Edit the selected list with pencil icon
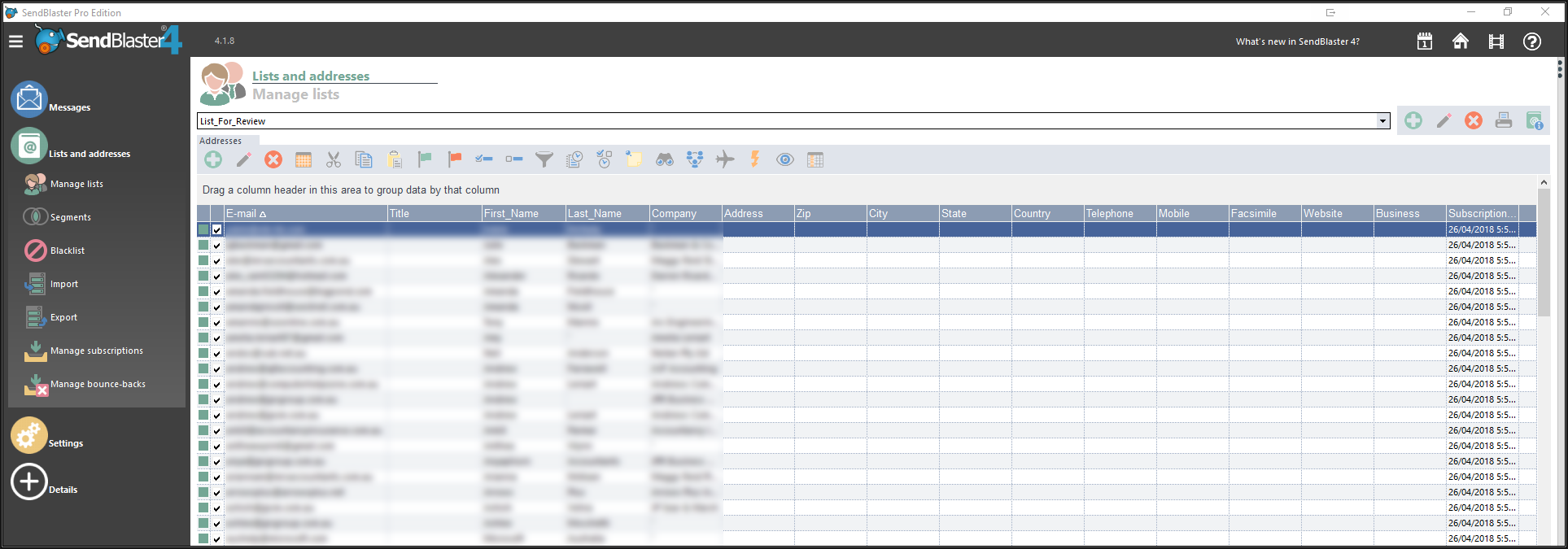The width and height of the screenshot is (1568, 549). click(x=1444, y=120)
